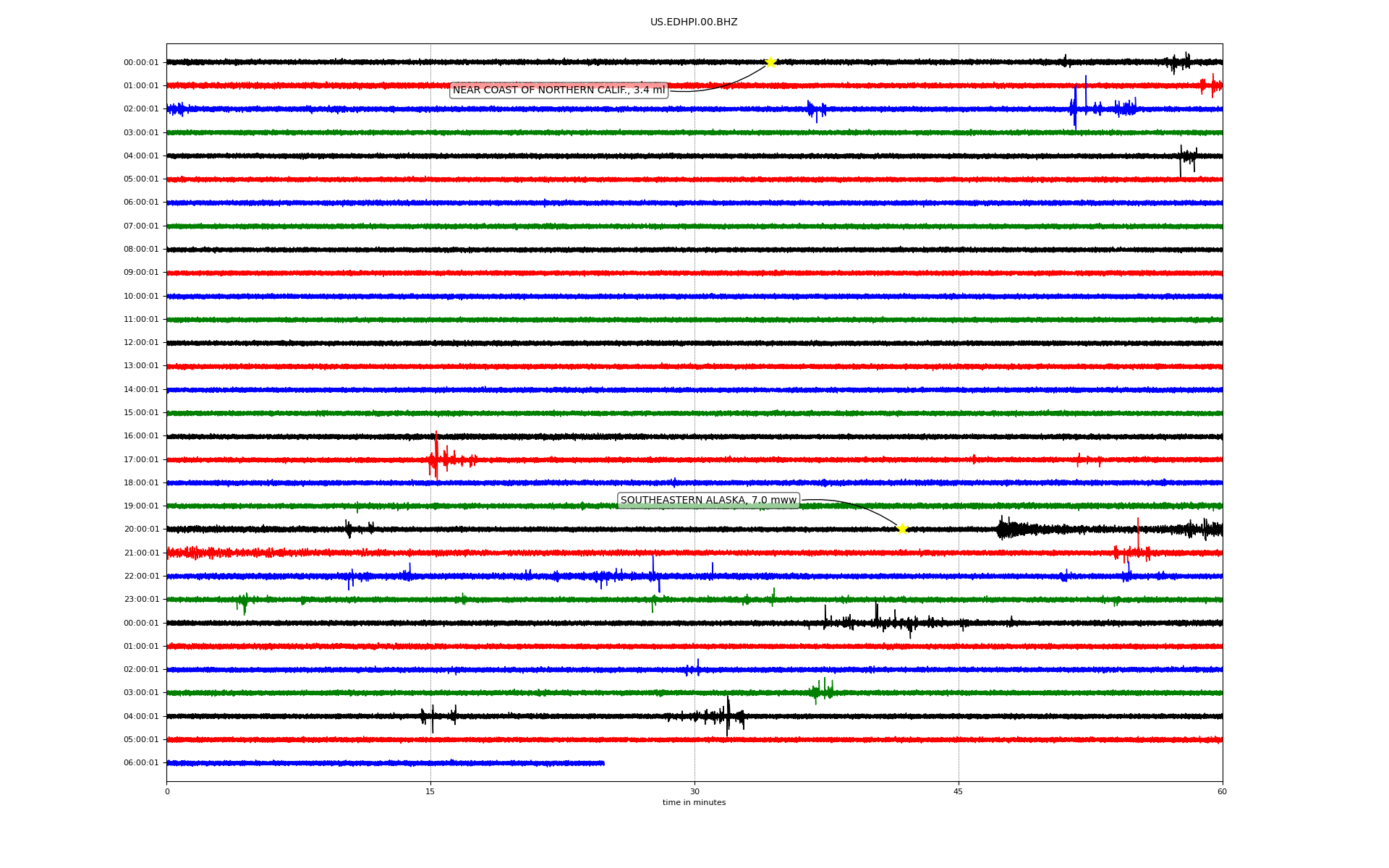Click the blue spike cluster on 02:00:01 trace
Image resolution: width=1389 pixels, height=868 pixels.
pyautogui.click(x=1076, y=109)
